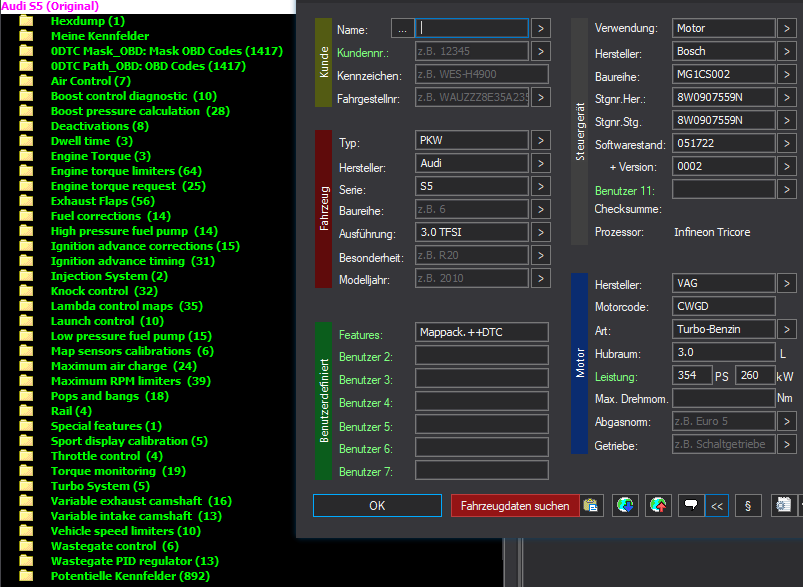This screenshot has width=803, height=587.
Task: Click the globe download icon with blue arrow
Action: 625,506
